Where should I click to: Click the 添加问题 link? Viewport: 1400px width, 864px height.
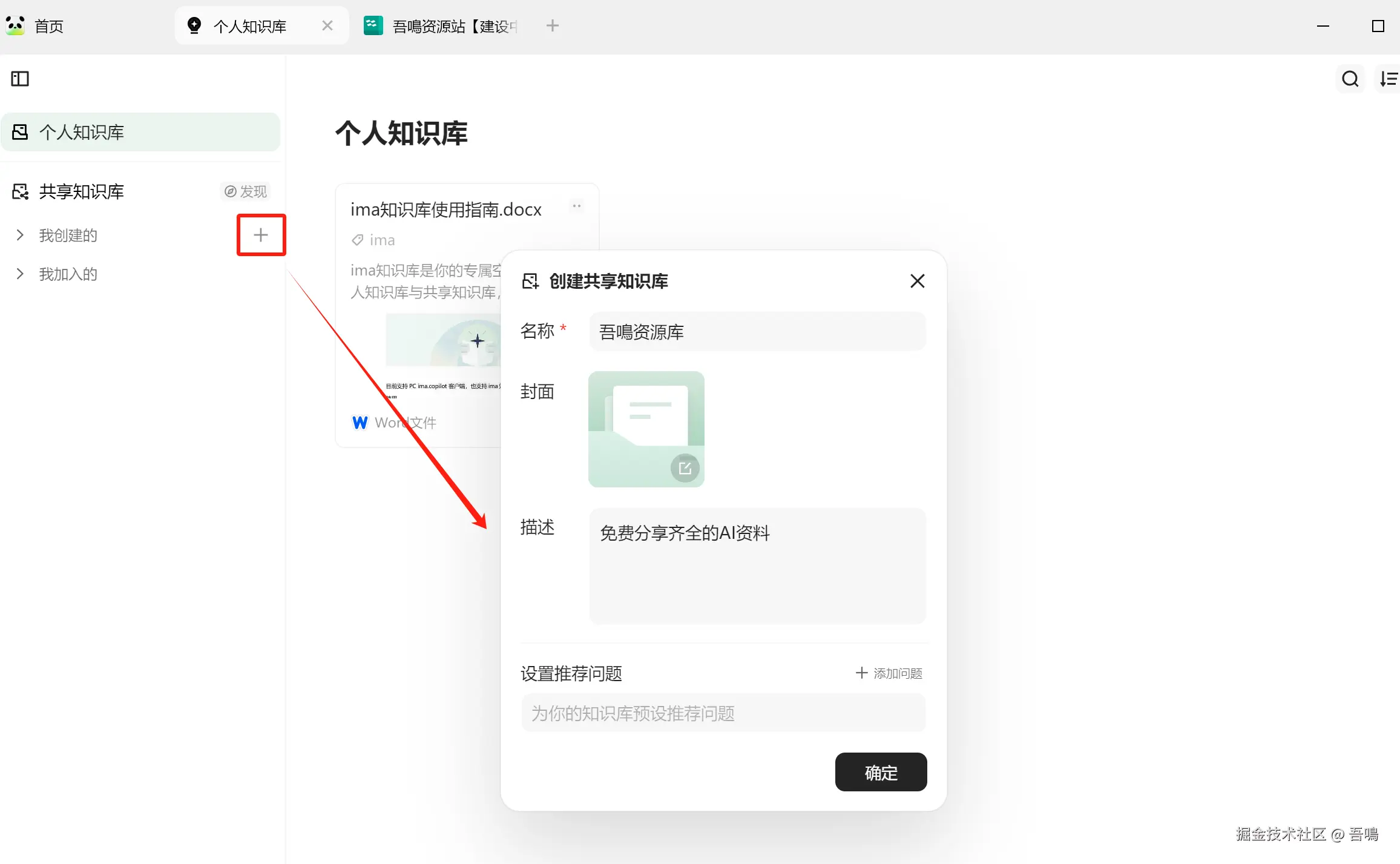[889, 673]
